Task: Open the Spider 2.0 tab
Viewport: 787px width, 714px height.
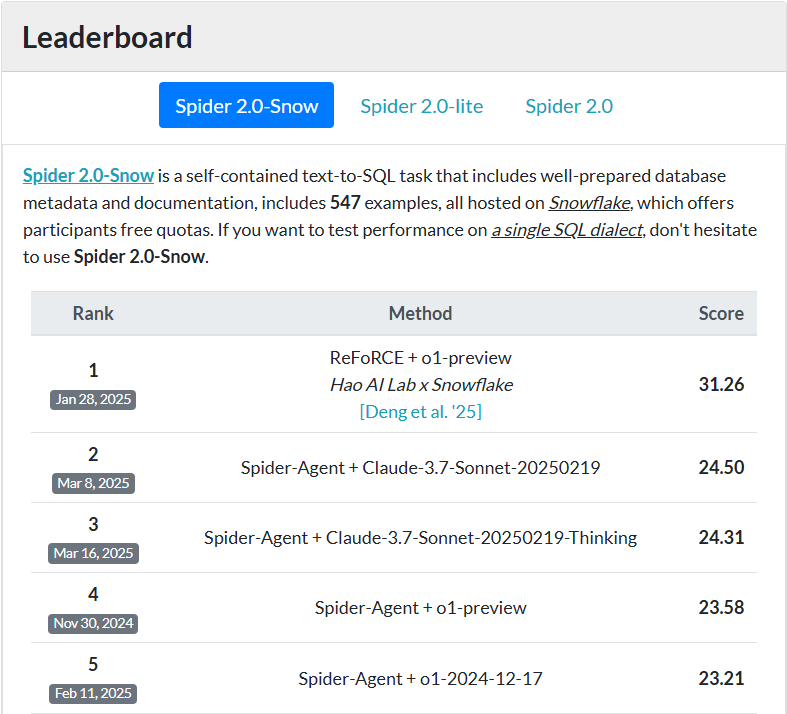Action: pos(569,106)
